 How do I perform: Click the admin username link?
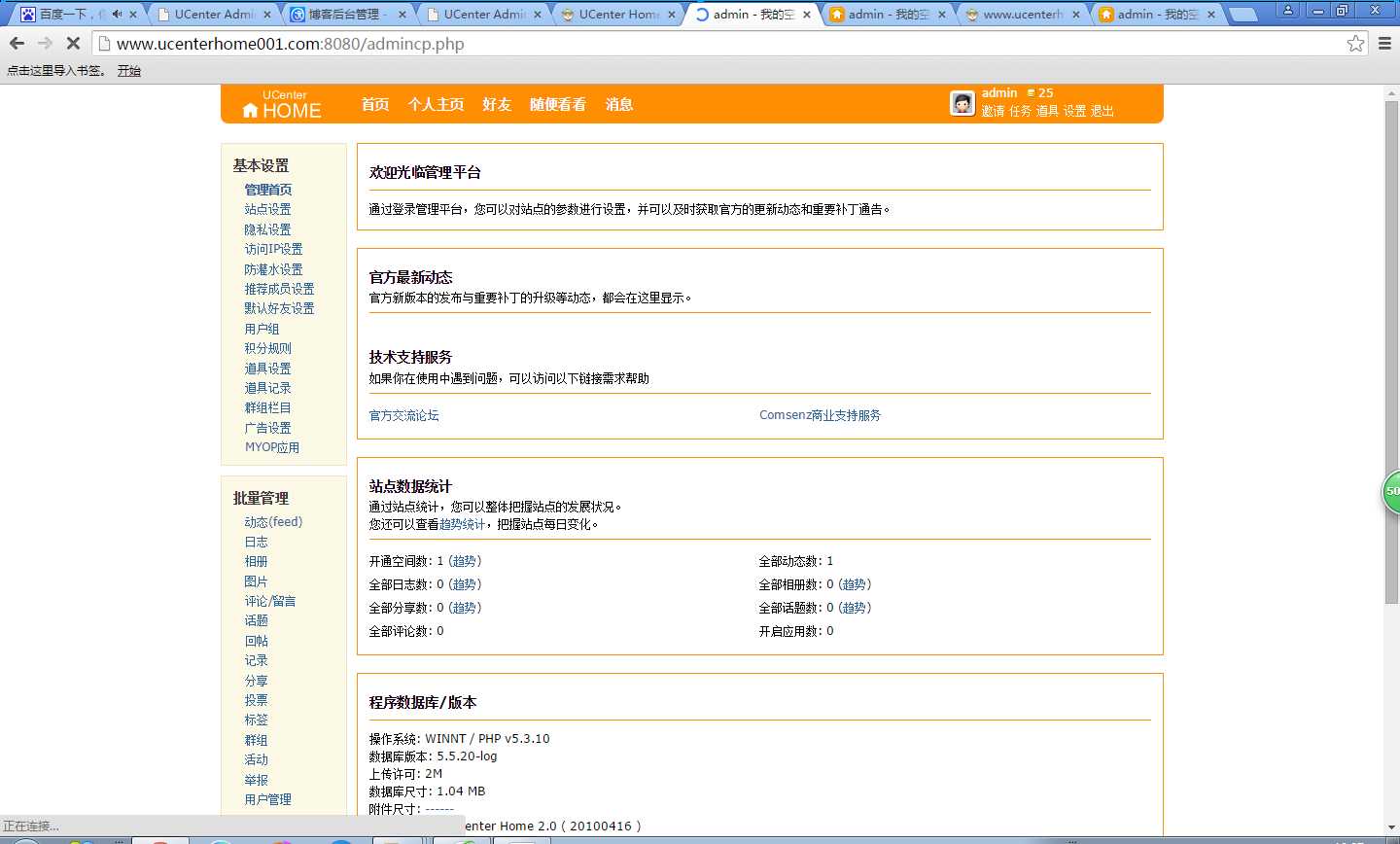click(x=999, y=93)
